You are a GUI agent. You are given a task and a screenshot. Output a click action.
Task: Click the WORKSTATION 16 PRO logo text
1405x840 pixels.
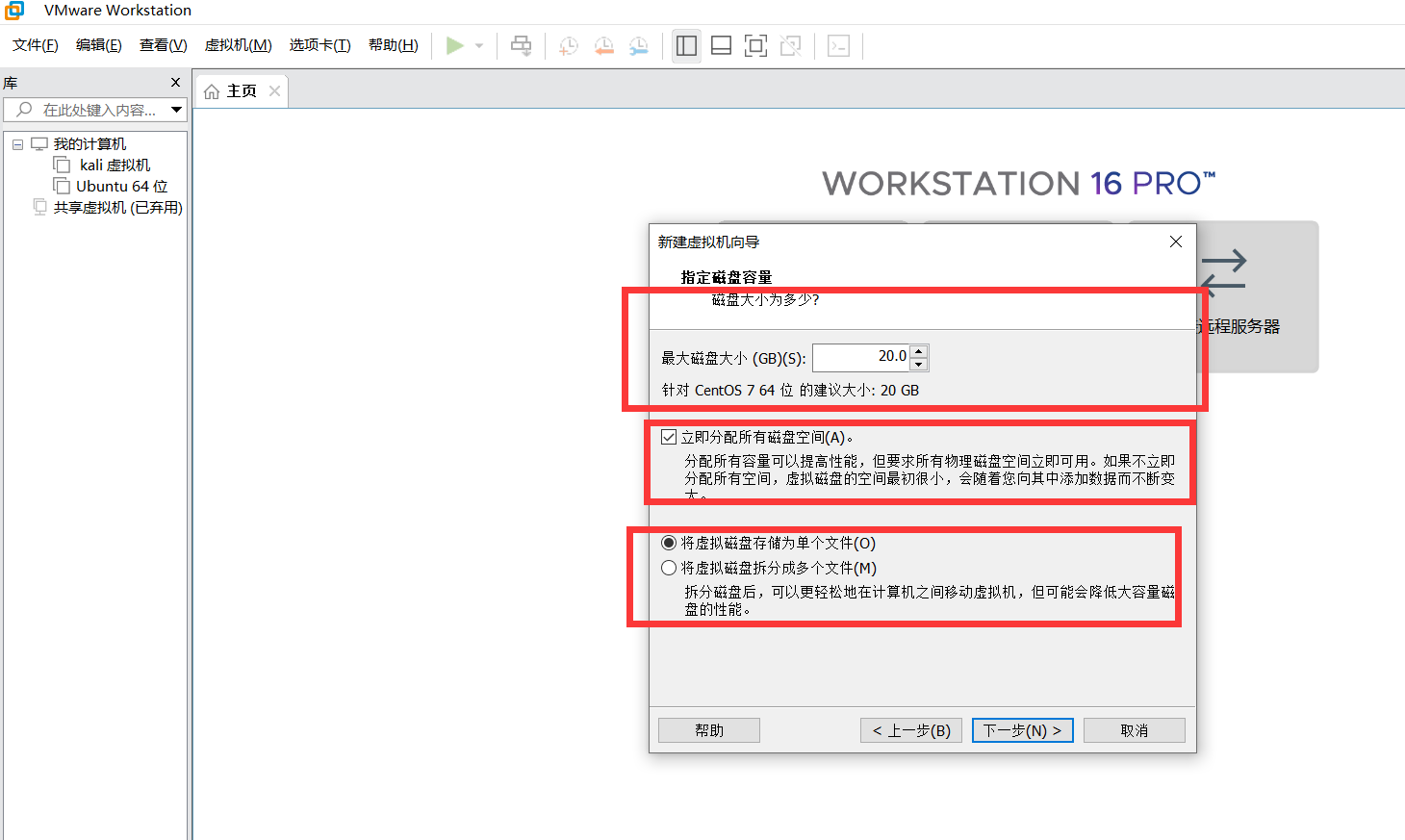click(x=1019, y=183)
